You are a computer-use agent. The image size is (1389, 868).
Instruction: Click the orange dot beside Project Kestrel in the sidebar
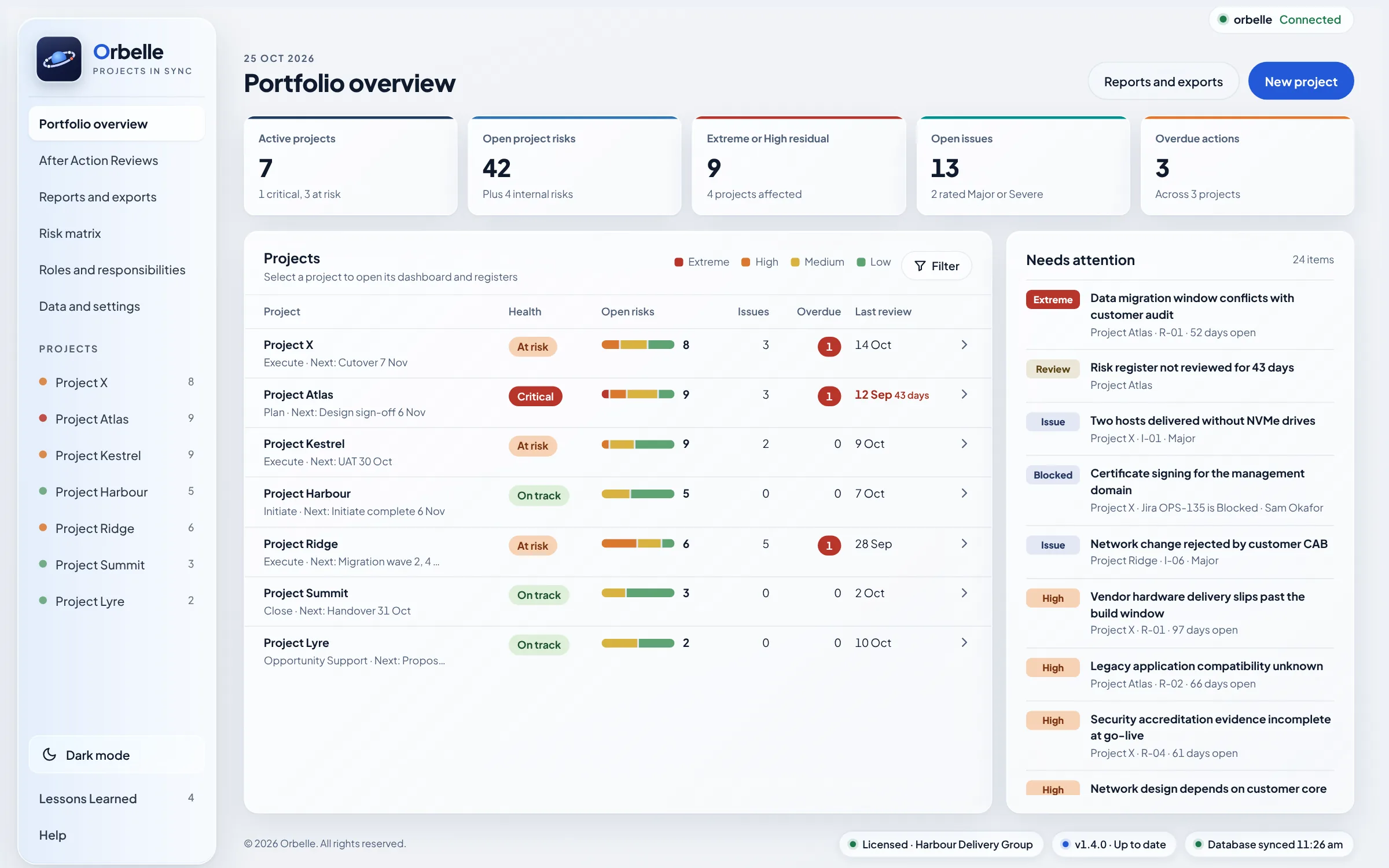click(43, 455)
